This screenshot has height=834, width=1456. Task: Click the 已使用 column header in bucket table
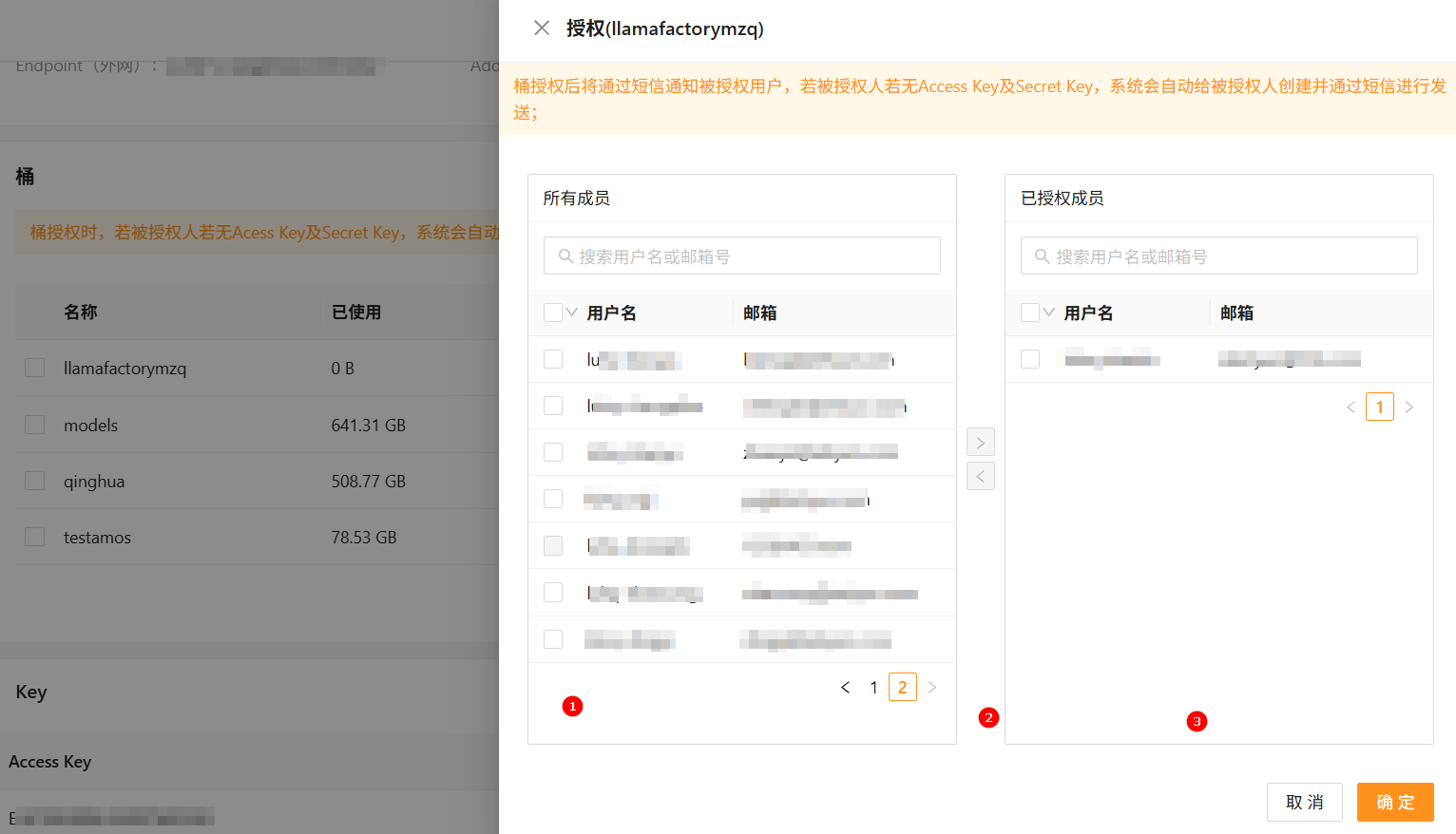pyautogui.click(x=356, y=312)
